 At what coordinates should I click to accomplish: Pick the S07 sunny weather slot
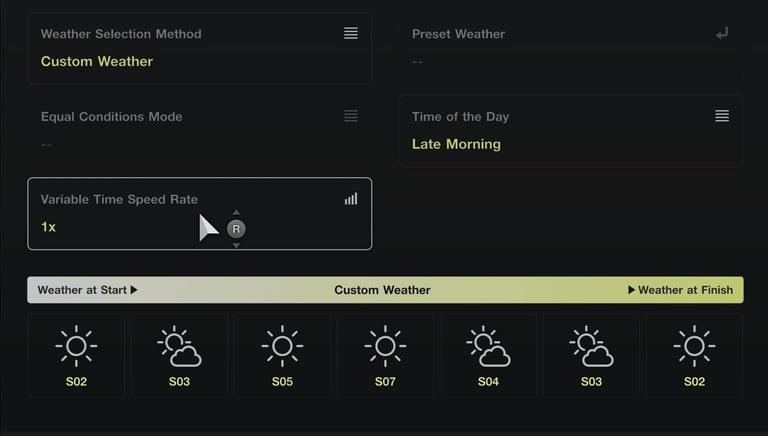(385, 355)
